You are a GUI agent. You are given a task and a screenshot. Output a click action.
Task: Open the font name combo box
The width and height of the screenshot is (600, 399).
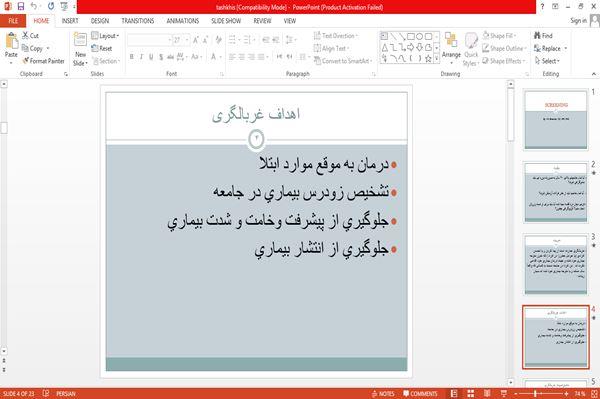coord(149,40)
